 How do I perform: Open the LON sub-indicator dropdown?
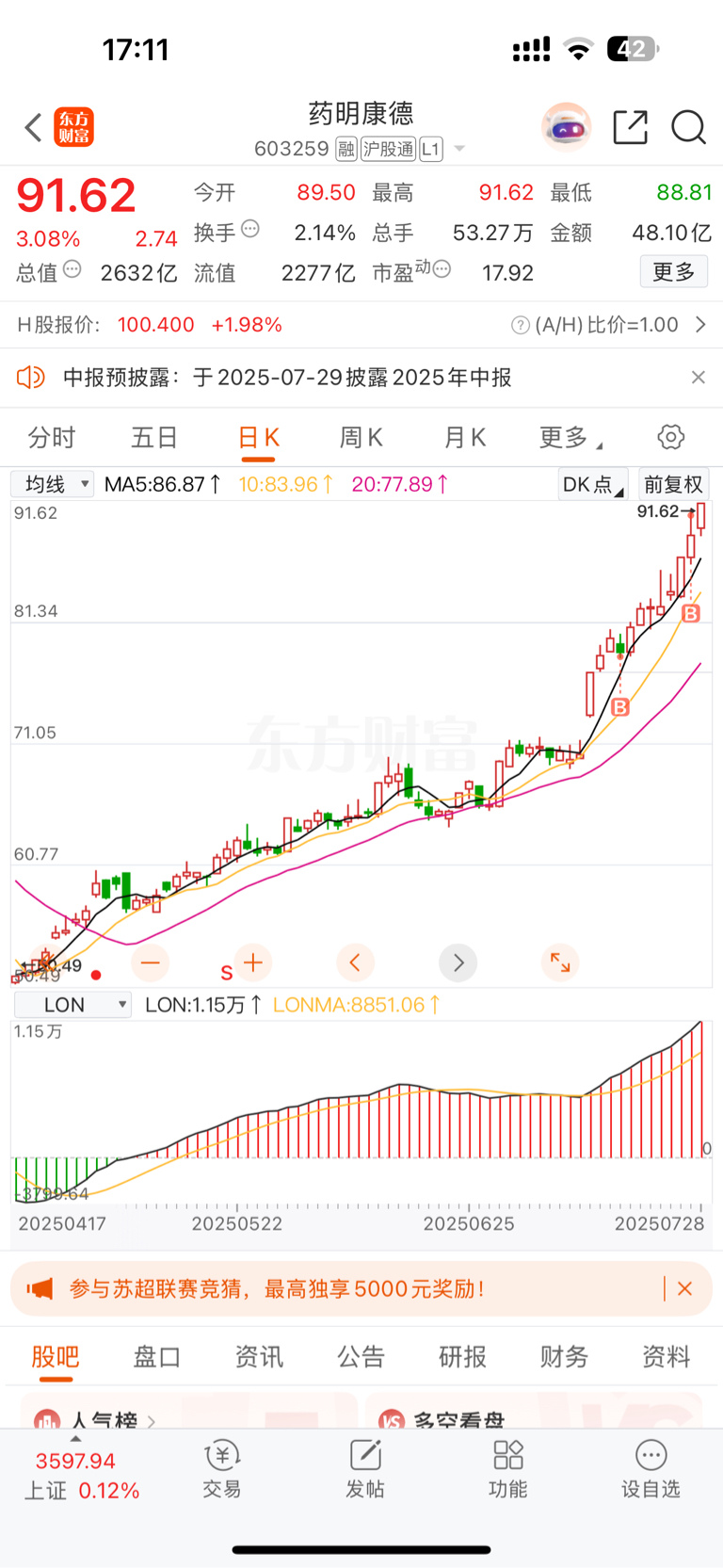point(72,1005)
